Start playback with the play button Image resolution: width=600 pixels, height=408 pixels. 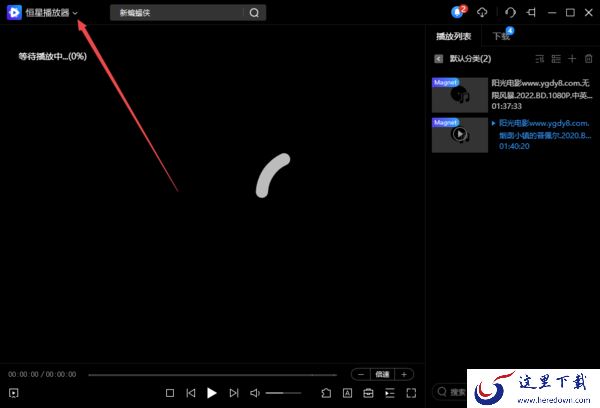point(212,393)
